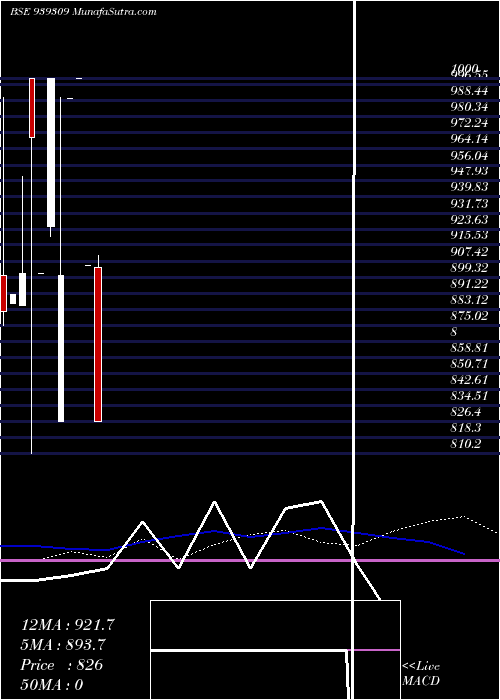Click the large white candlestick near 996 high

pyautogui.click(x=51, y=152)
